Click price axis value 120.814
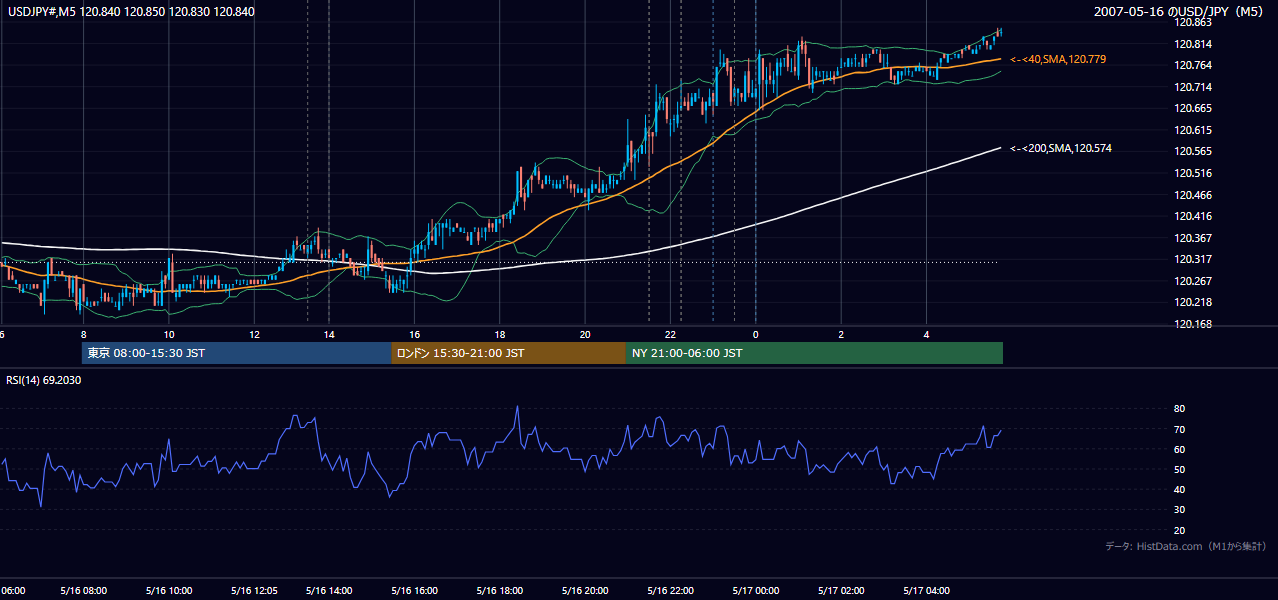 tap(1194, 44)
